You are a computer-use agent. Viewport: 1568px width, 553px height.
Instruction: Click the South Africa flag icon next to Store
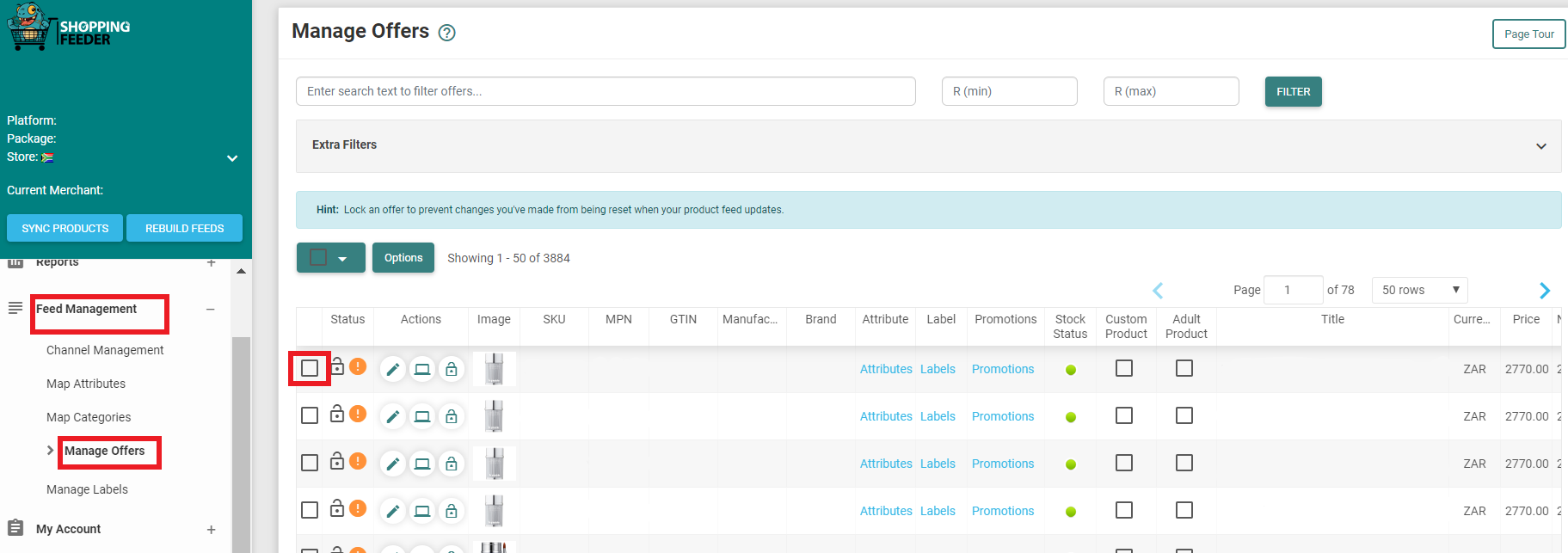(47, 157)
